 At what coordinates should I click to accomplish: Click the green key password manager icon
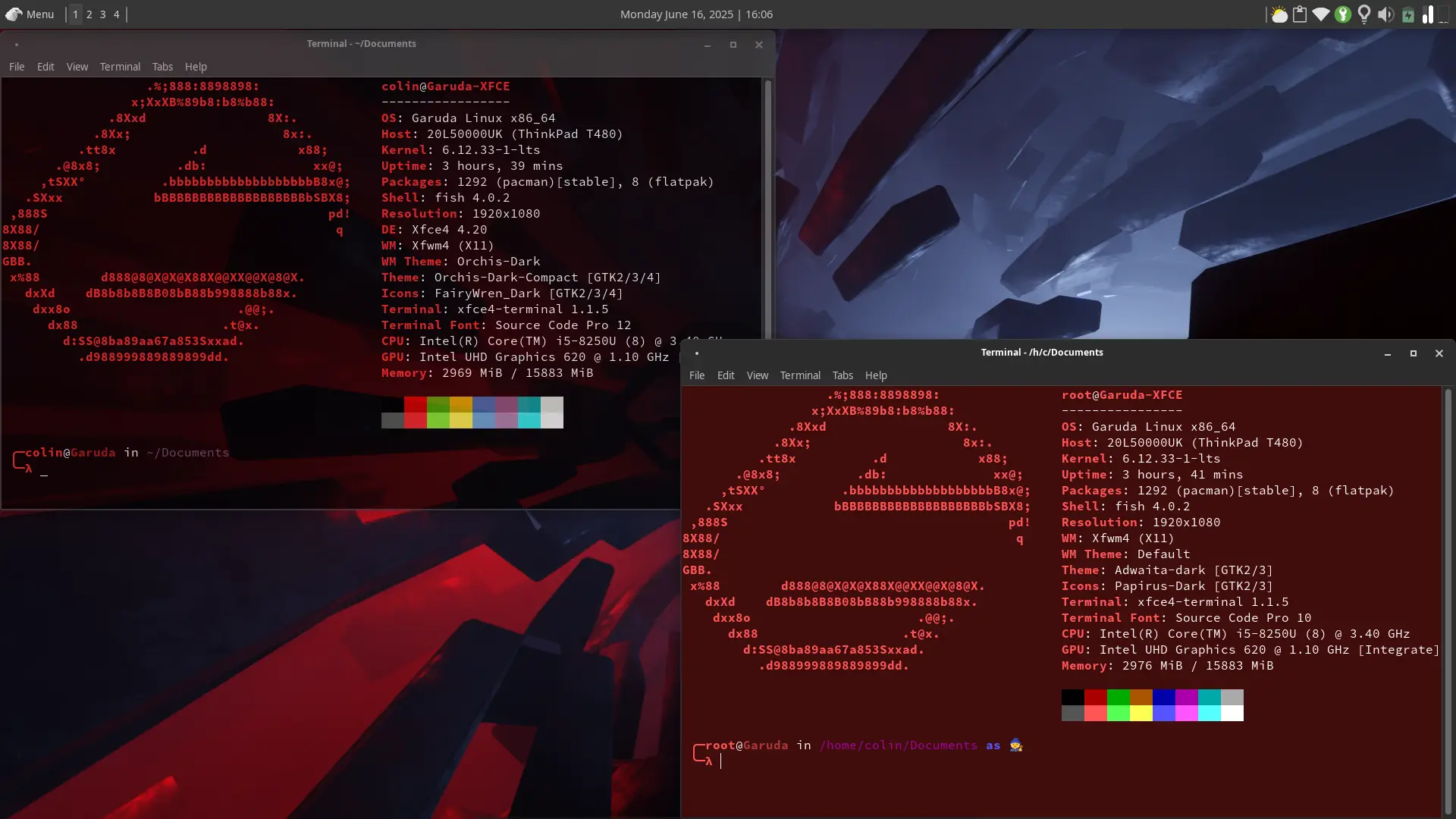(x=1343, y=14)
